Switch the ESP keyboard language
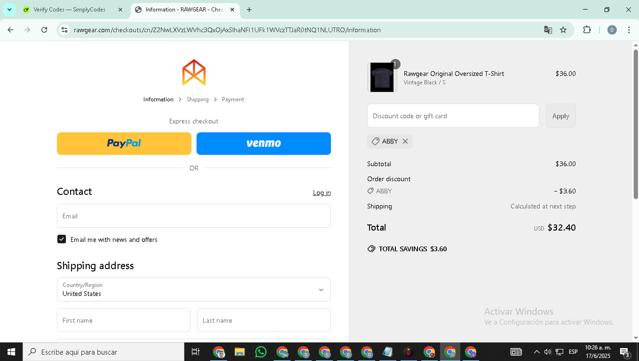Viewport: 639px width, 361px height. pos(573,352)
